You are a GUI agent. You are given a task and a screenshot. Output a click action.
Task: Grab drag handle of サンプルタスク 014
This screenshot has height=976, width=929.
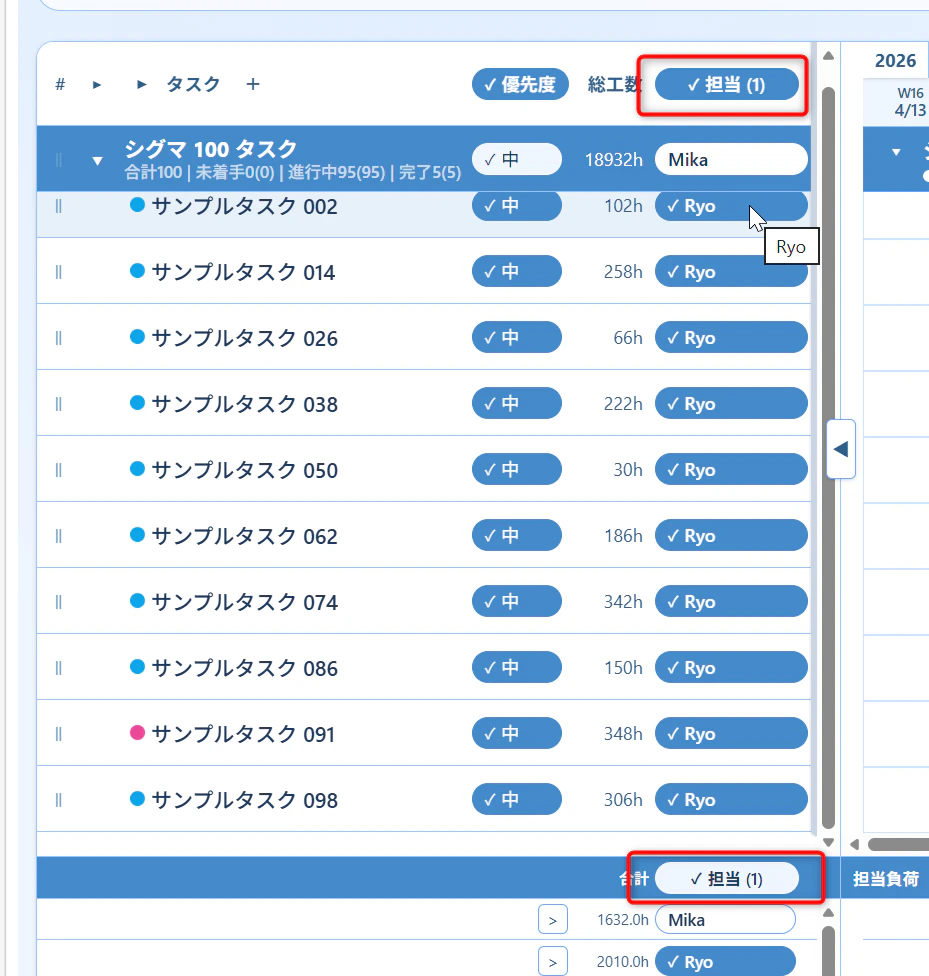click(x=59, y=272)
